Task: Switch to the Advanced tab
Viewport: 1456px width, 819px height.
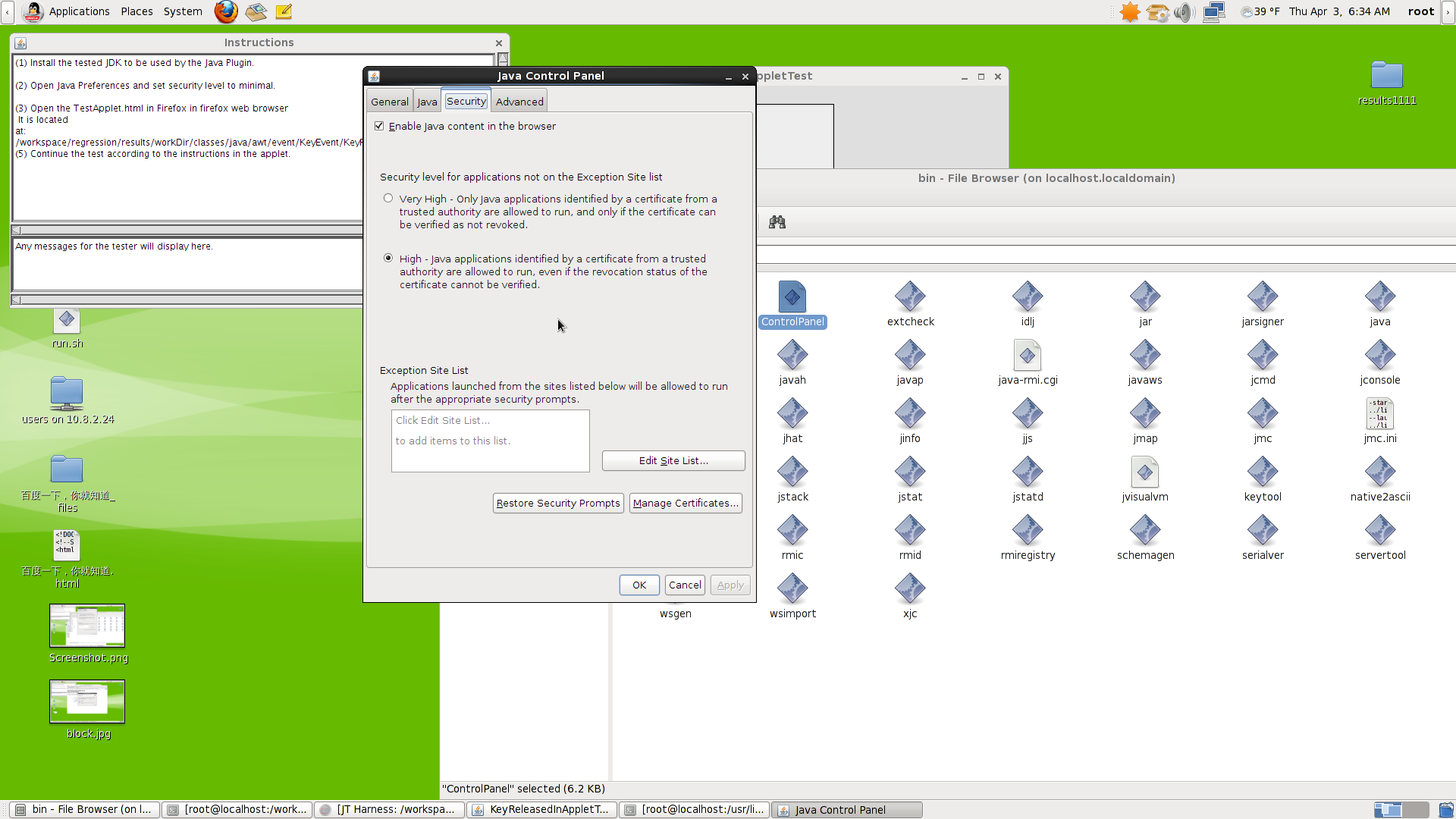Action: pos(519,102)
